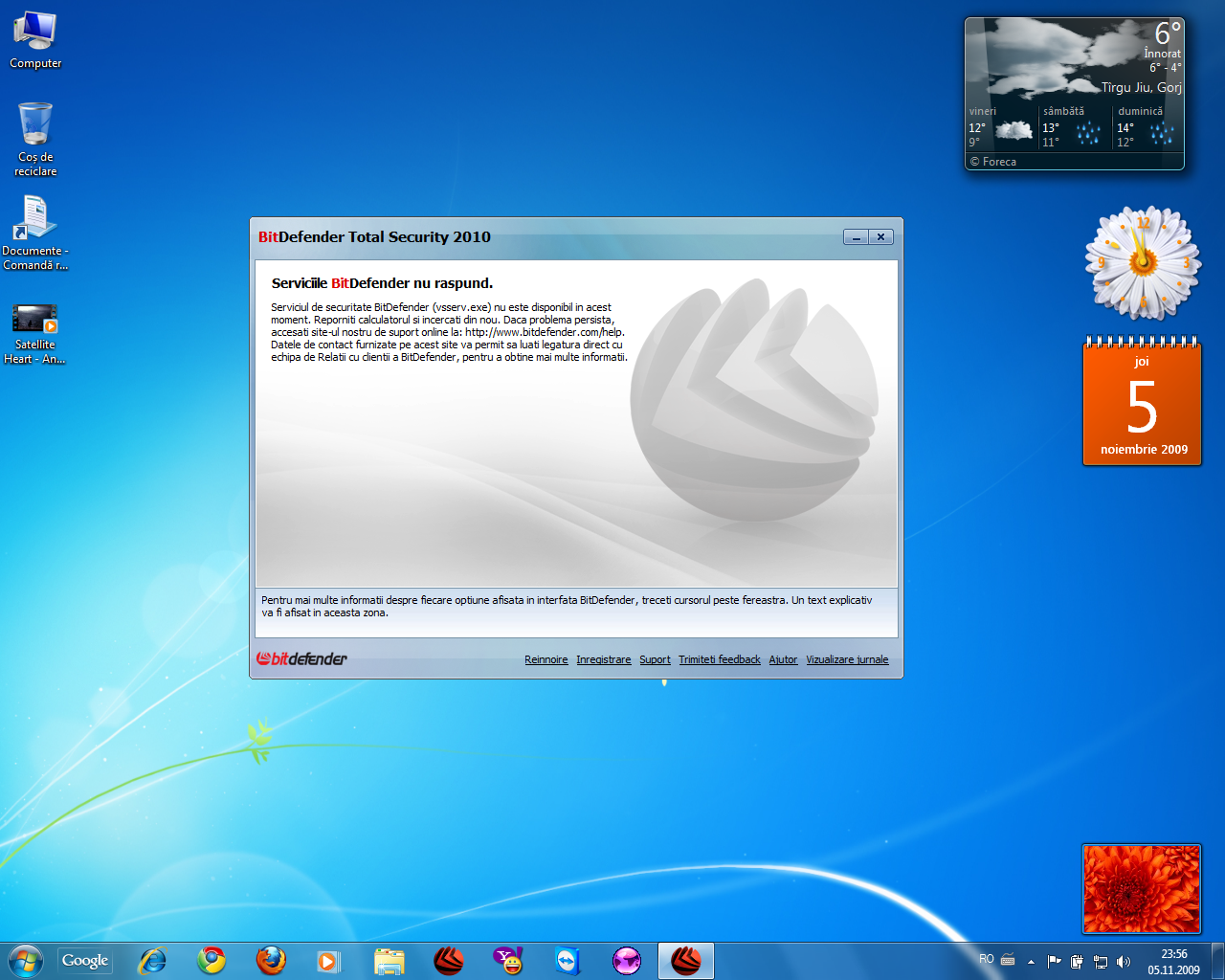The image size is (1225, 980).
Task: Click the Trimiteti feedback link
Action: [x=720, y=659]
